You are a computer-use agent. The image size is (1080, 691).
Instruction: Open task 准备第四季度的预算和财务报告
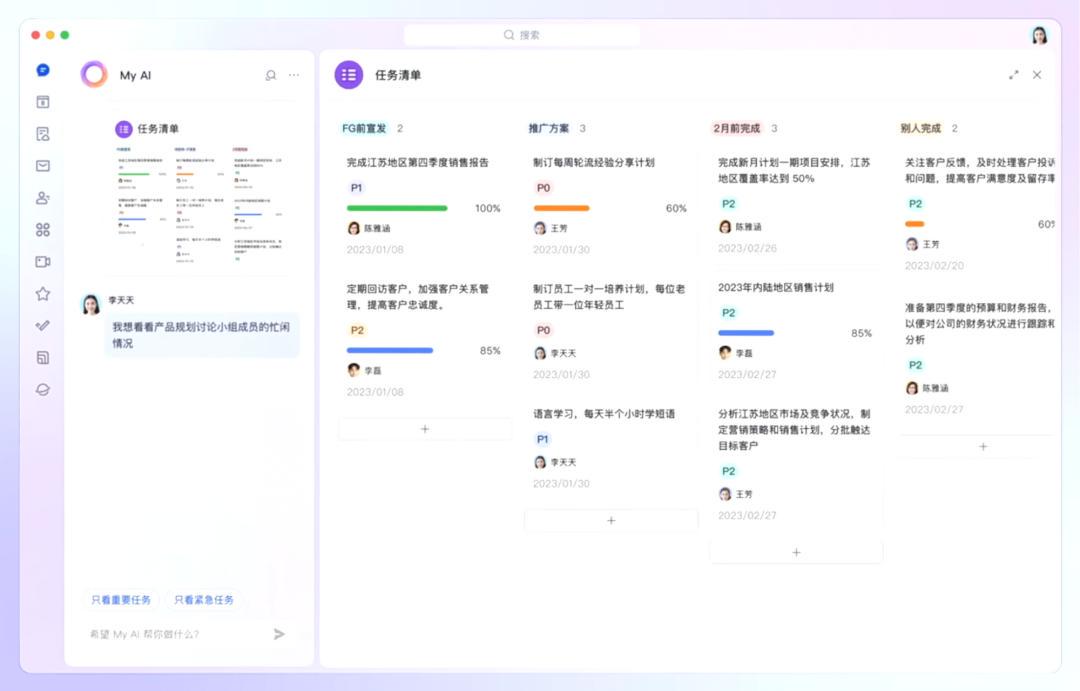click(x=979, y=323)
